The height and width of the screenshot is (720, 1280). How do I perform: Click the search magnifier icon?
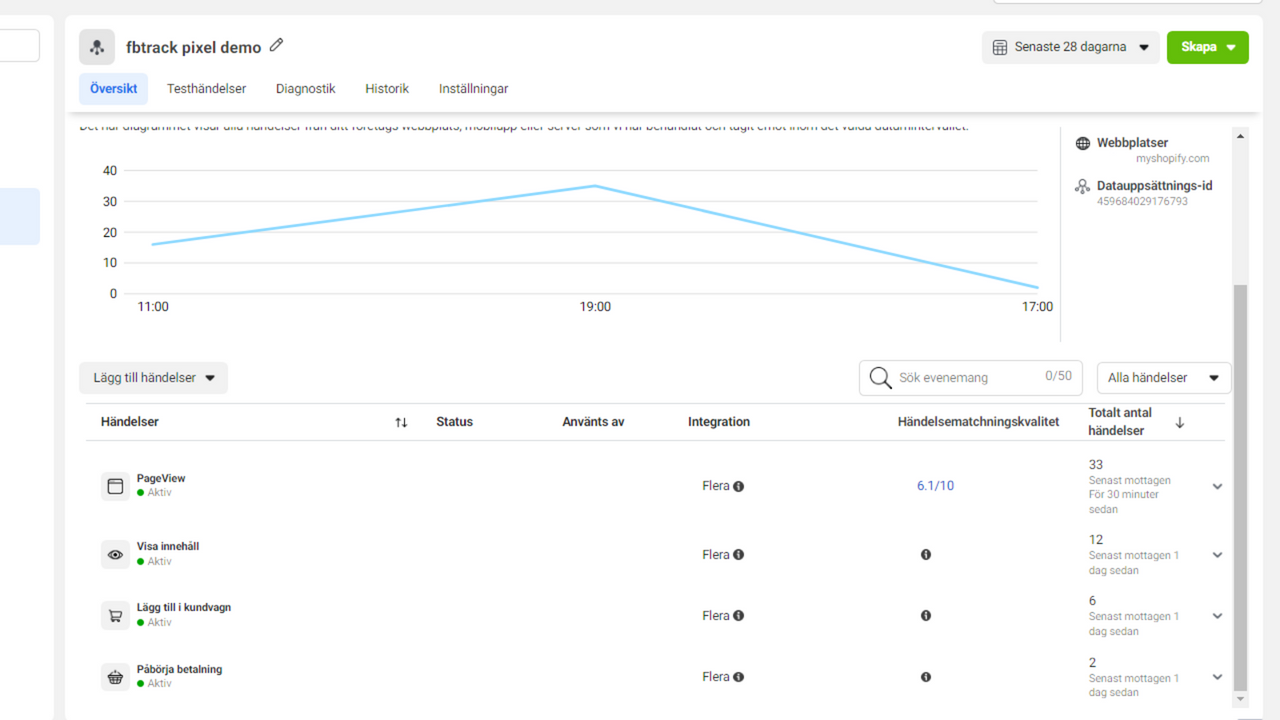[x=880, y=378]
